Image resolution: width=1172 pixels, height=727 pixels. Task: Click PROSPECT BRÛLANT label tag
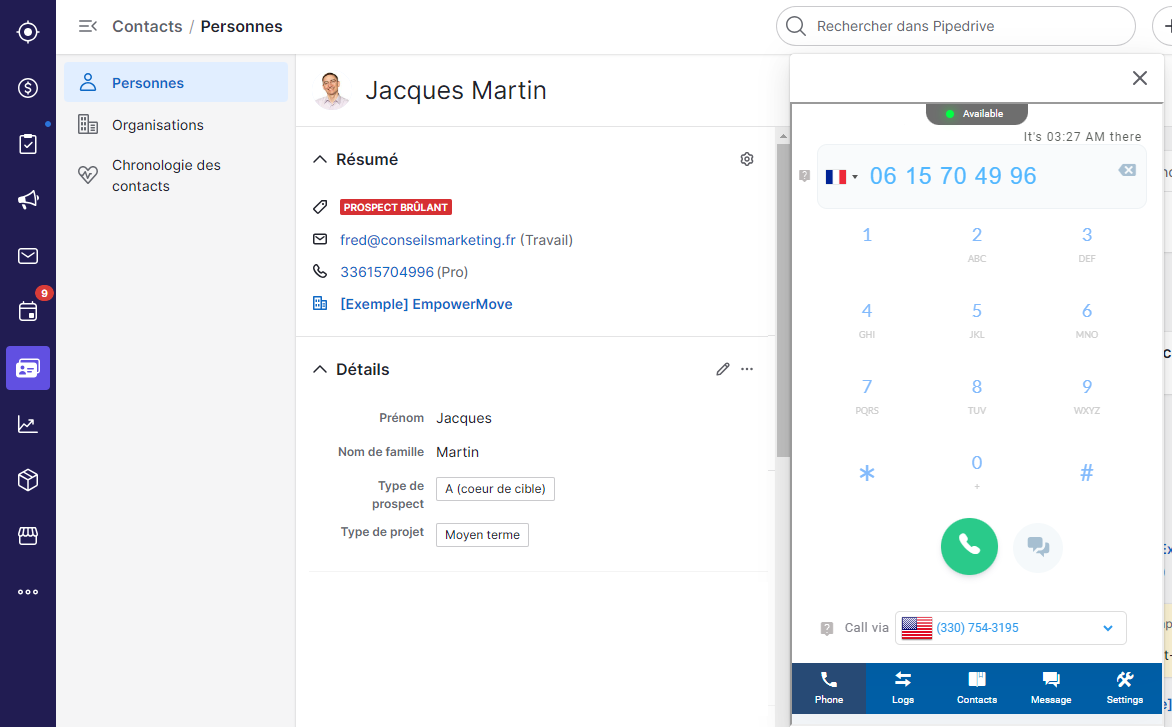click(395, 207)
